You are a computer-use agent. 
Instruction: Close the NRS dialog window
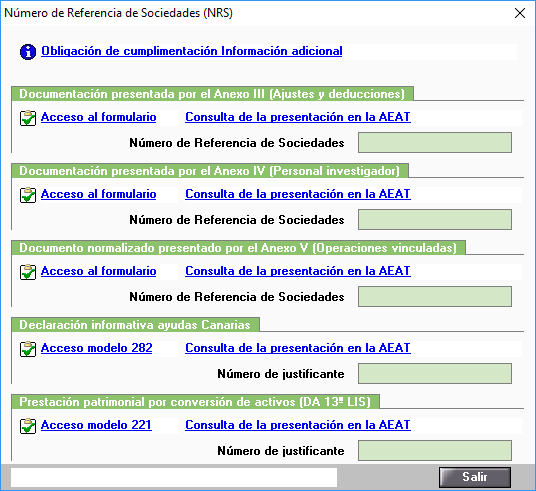tap(520, 13)
